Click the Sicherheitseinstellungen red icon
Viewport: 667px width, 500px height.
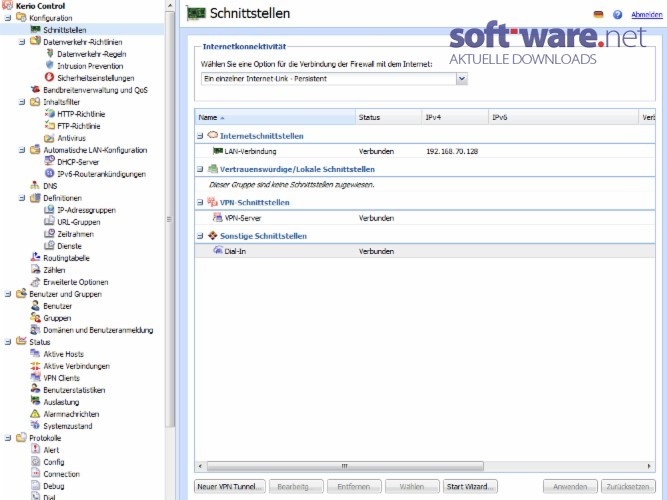[50, 77]
